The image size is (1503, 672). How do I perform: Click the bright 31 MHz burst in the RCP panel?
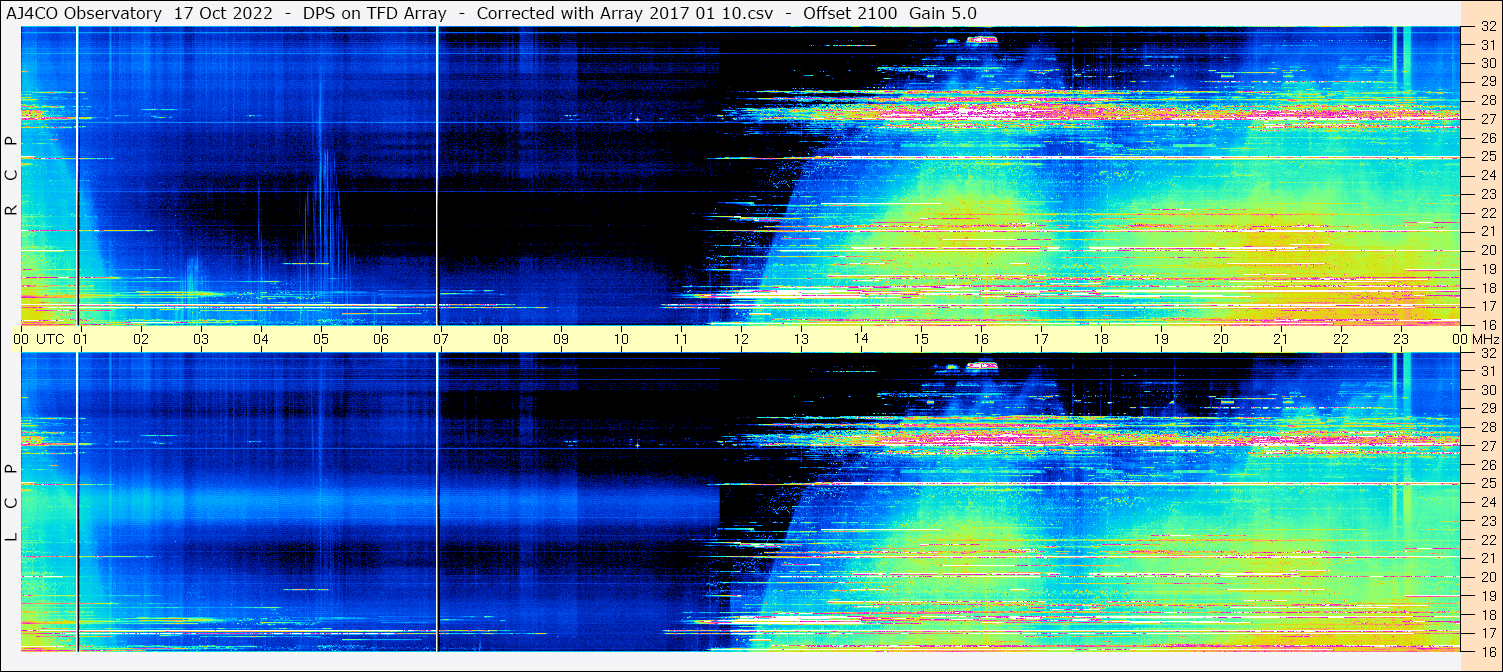click(x=981, y=40)
